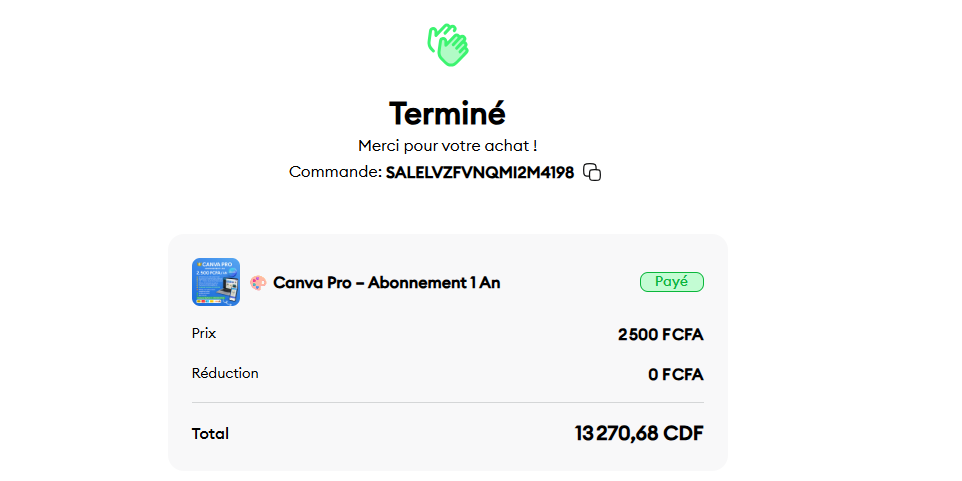Open the Canva Pro product thumbnail
This screenshot has width=962, height=481.
tap(216, 282)
